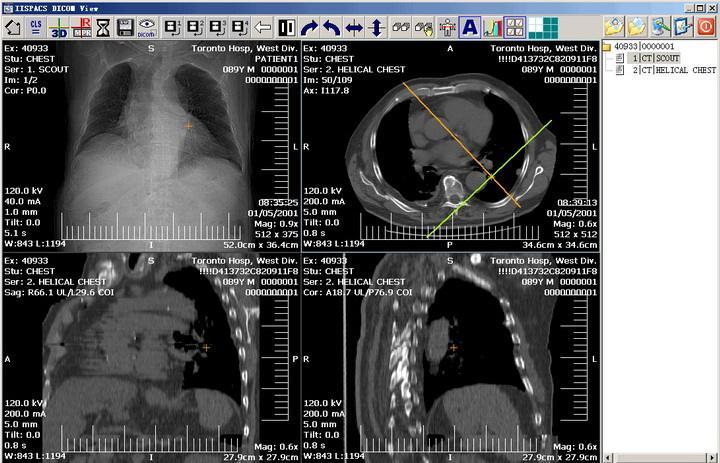Click the CLS toolbar icon

pos(36,28)
